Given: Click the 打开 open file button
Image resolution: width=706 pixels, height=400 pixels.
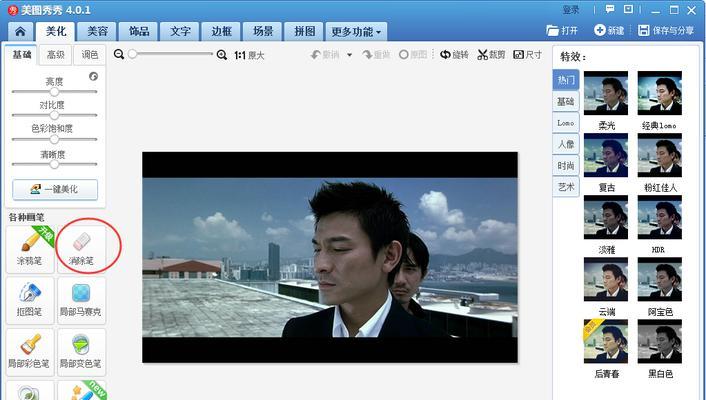Looking at the screenshot, I should pyautogui.click(x=562, y=30).
